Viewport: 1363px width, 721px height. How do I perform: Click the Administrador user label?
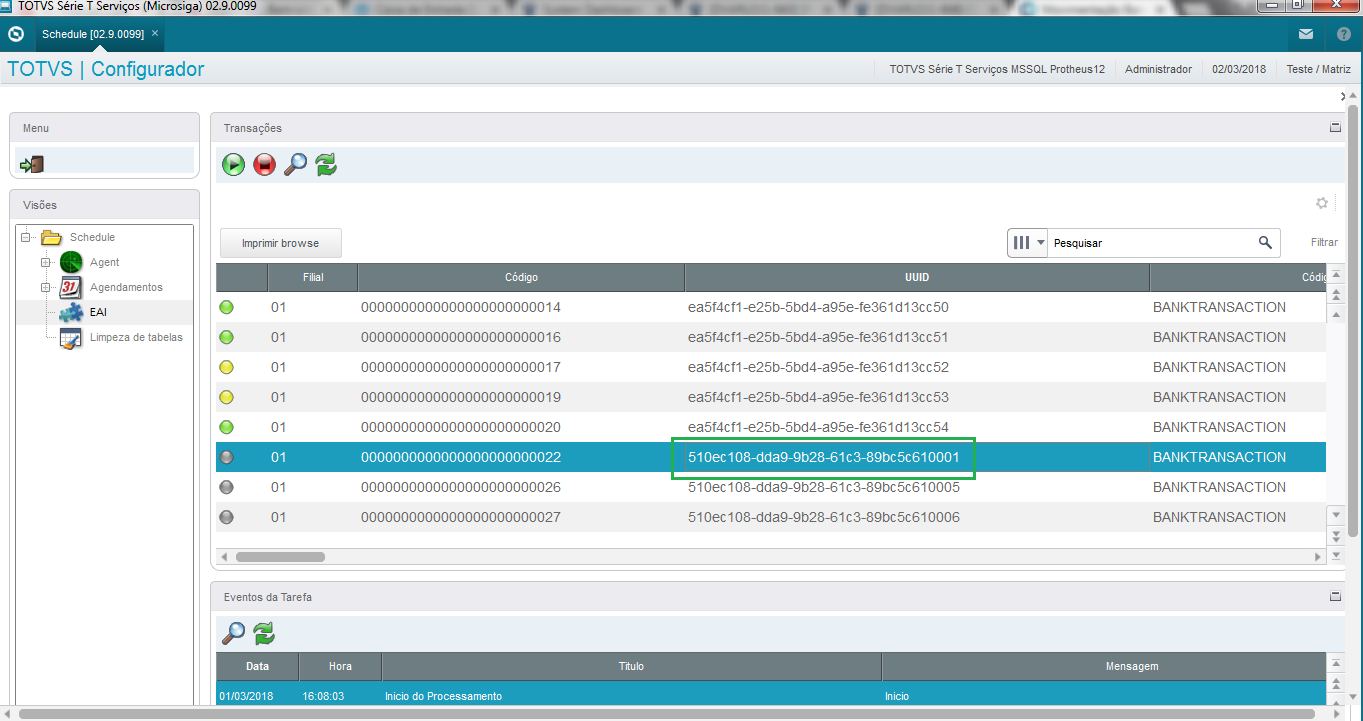tap(1158, 69)
